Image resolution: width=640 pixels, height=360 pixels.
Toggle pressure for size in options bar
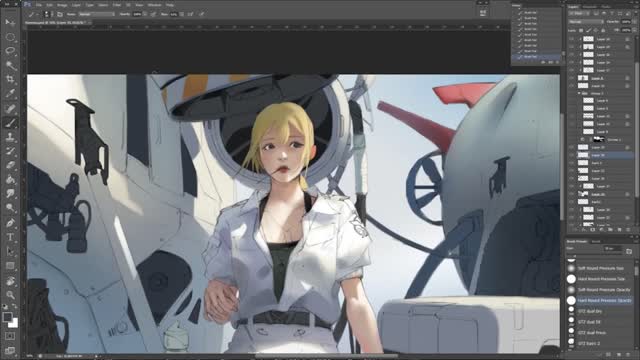202,14
